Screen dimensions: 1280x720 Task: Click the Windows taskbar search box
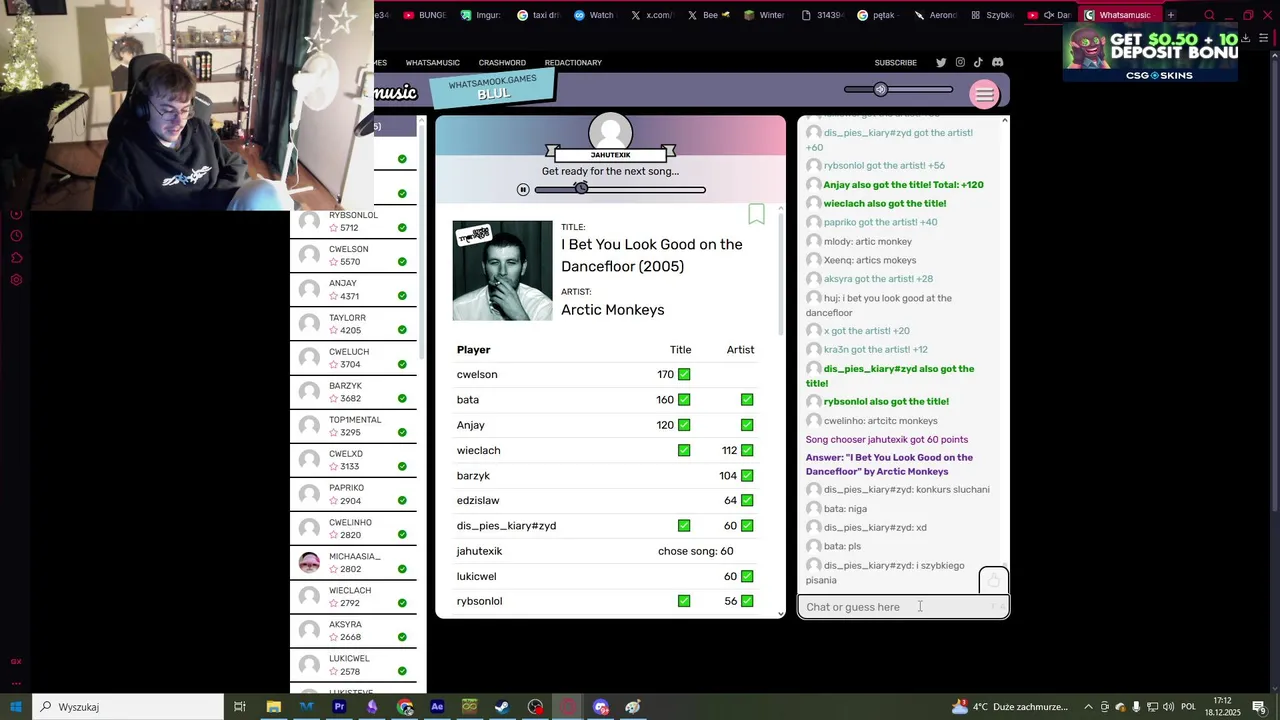coord(128,707)
